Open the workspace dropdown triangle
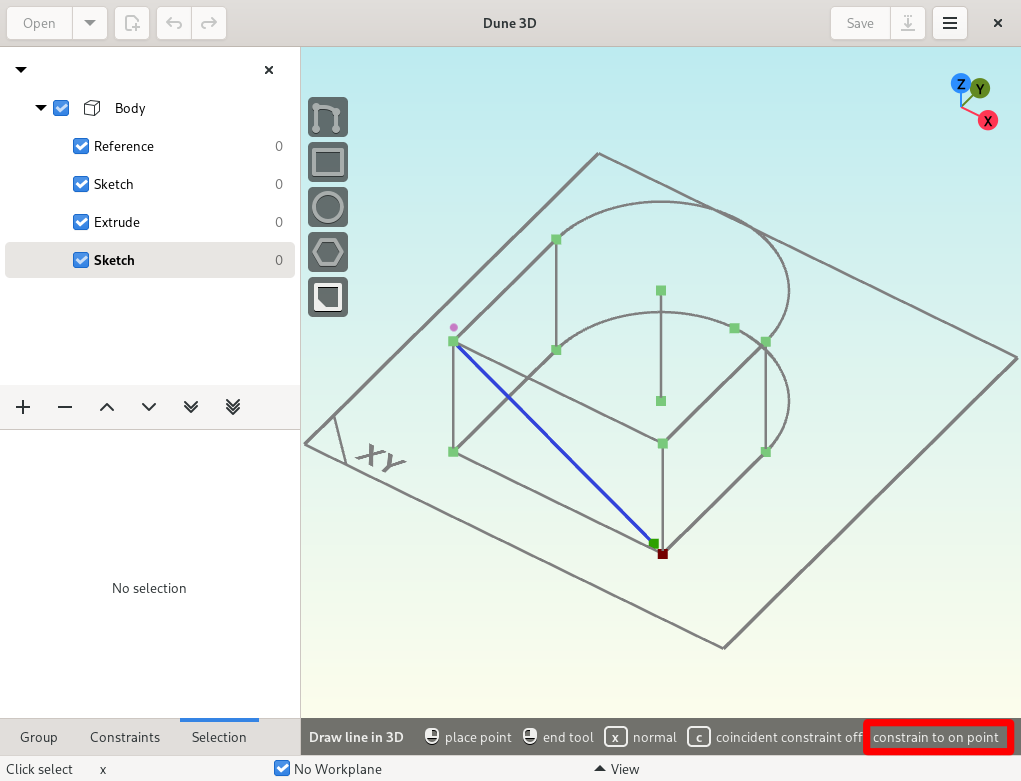 [21, 70]
